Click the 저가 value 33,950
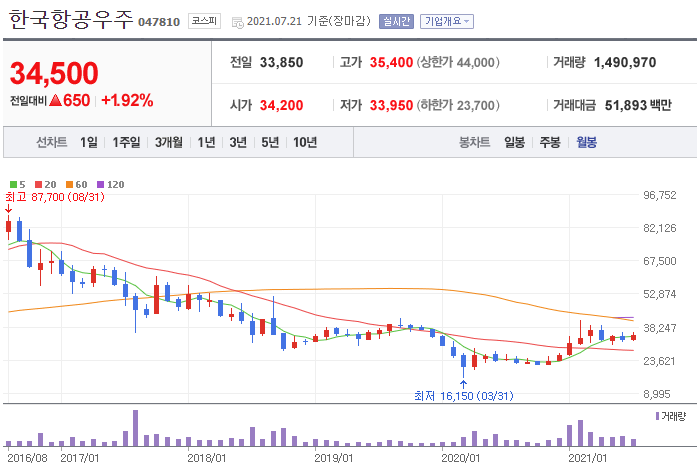 coord(391,105)
